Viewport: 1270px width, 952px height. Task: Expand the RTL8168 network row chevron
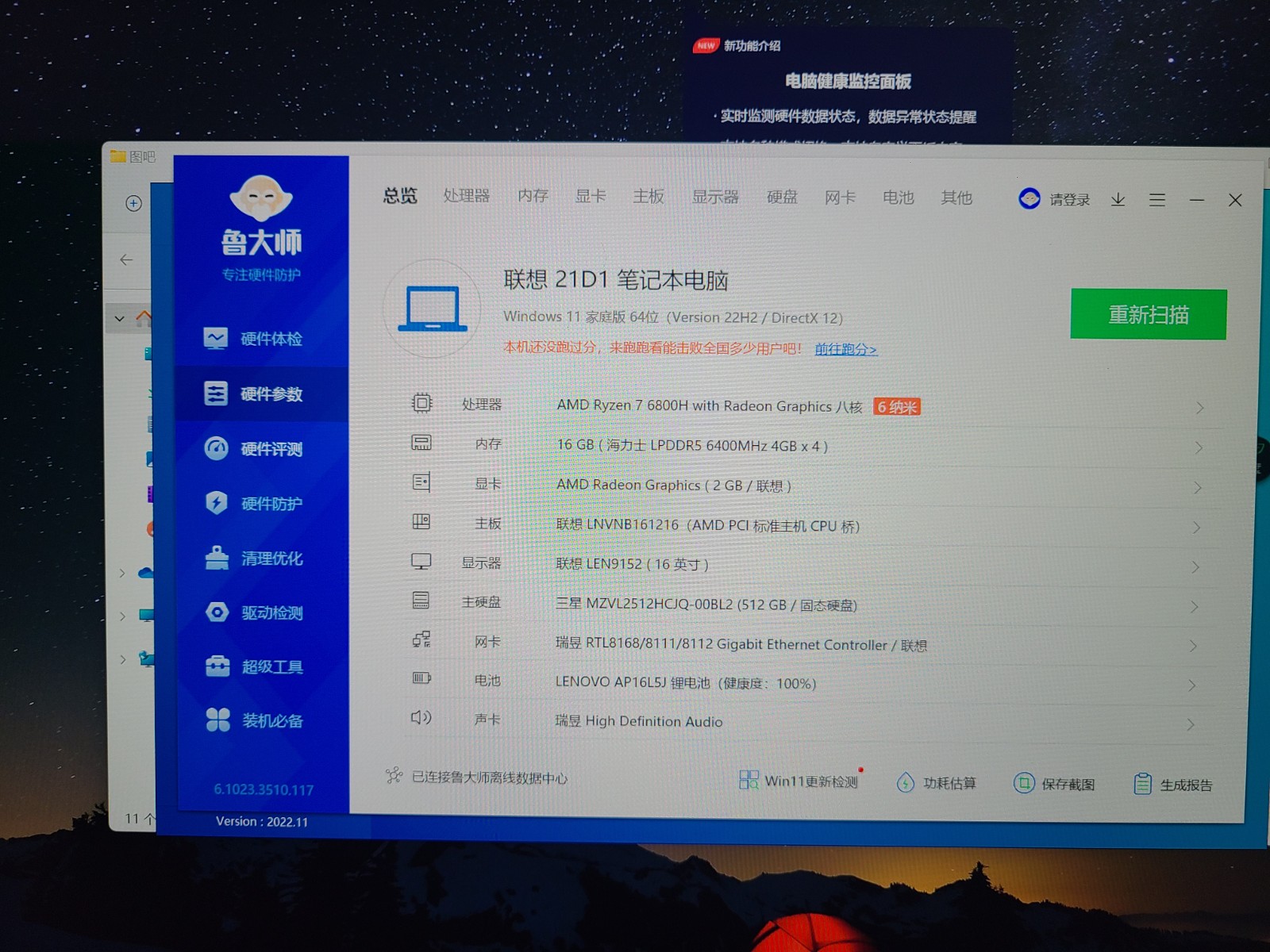pyautogui.click(x=1193, y=646)
